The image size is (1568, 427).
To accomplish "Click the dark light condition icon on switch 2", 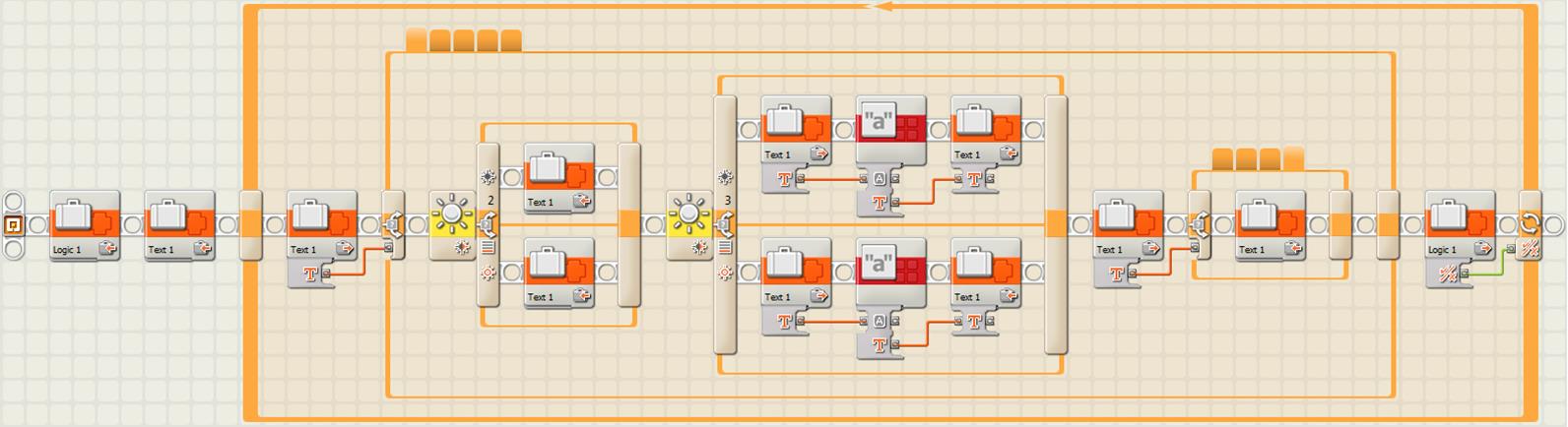I will pyautogui.click(x=488, y=273).
